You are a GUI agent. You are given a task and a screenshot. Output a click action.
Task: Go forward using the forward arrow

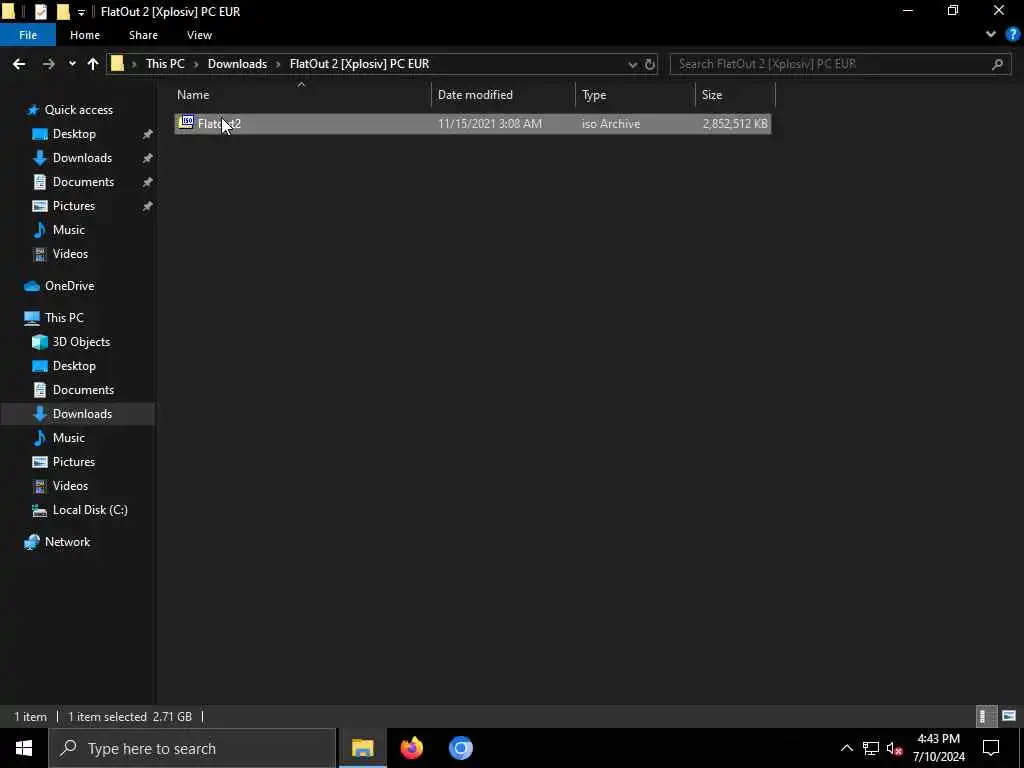pyautogui.click(x=48, y=64)
